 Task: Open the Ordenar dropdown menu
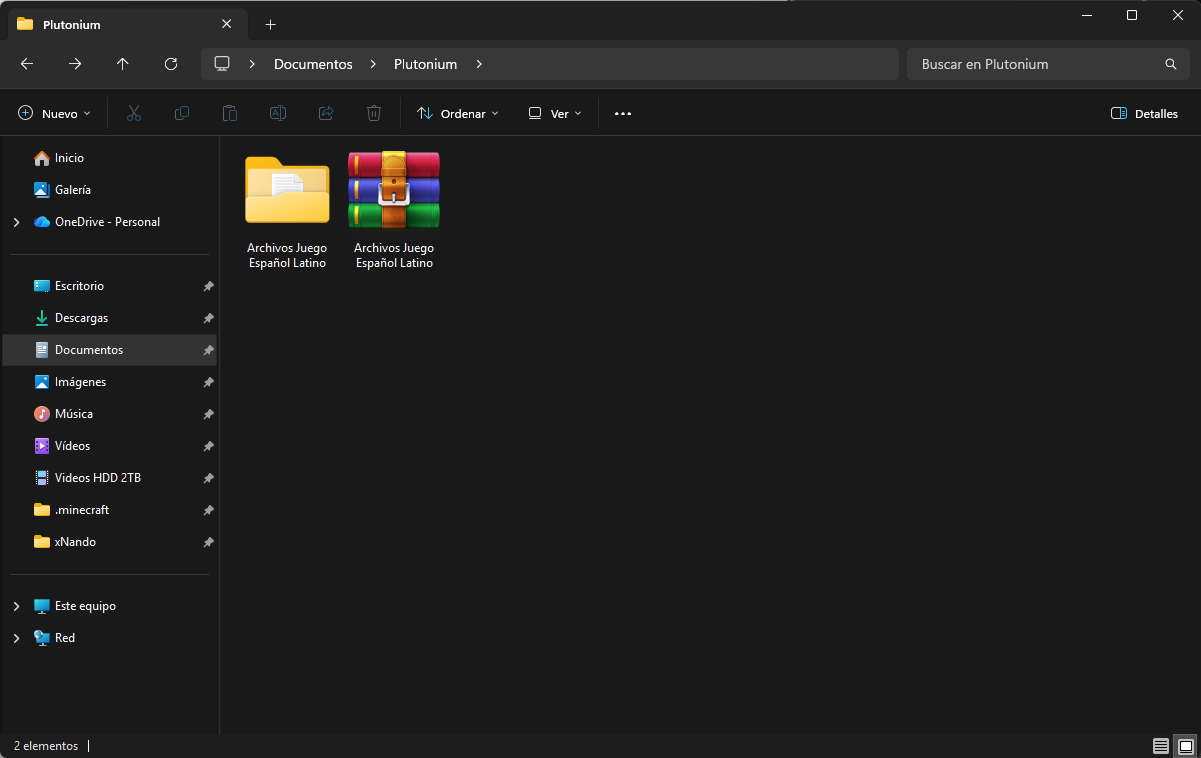click(x=458, y=114)
